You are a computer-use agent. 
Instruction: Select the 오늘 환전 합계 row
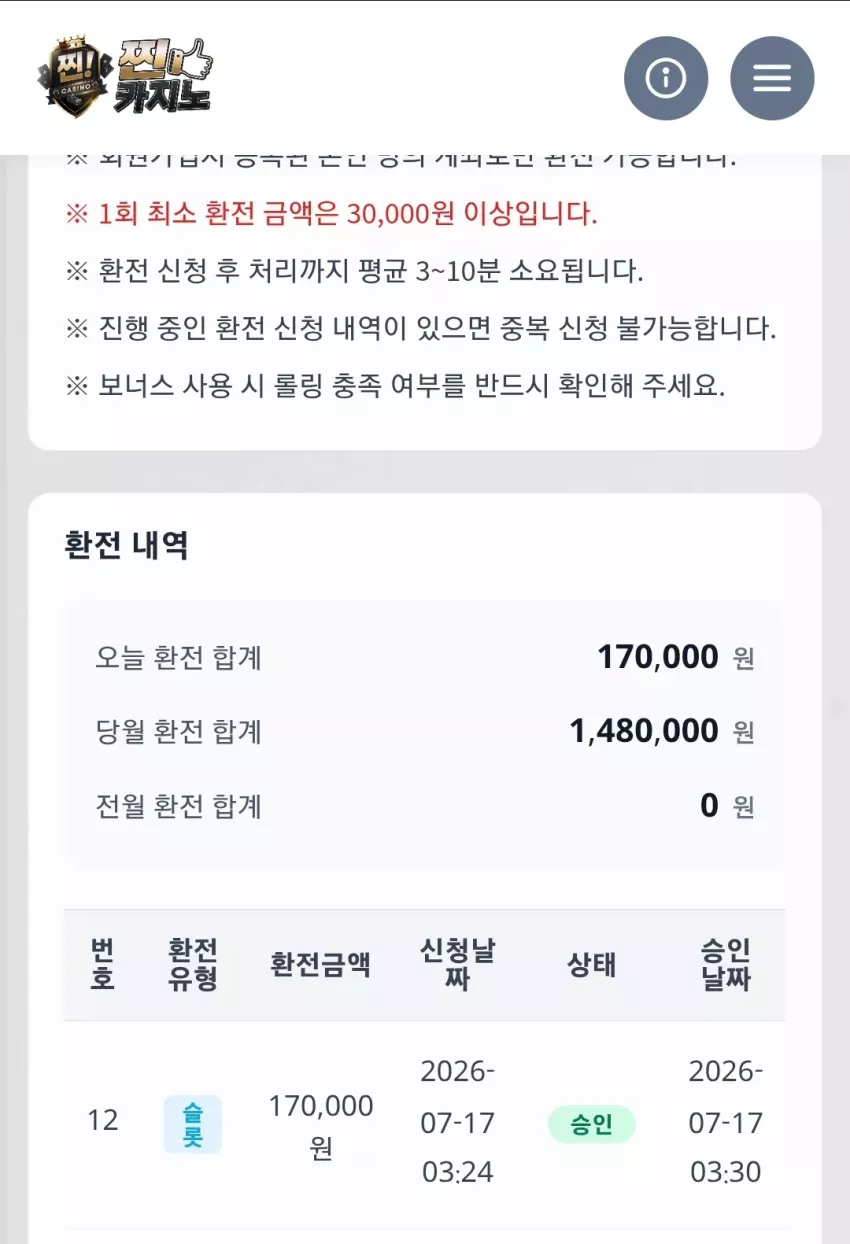tap(425, 658)
